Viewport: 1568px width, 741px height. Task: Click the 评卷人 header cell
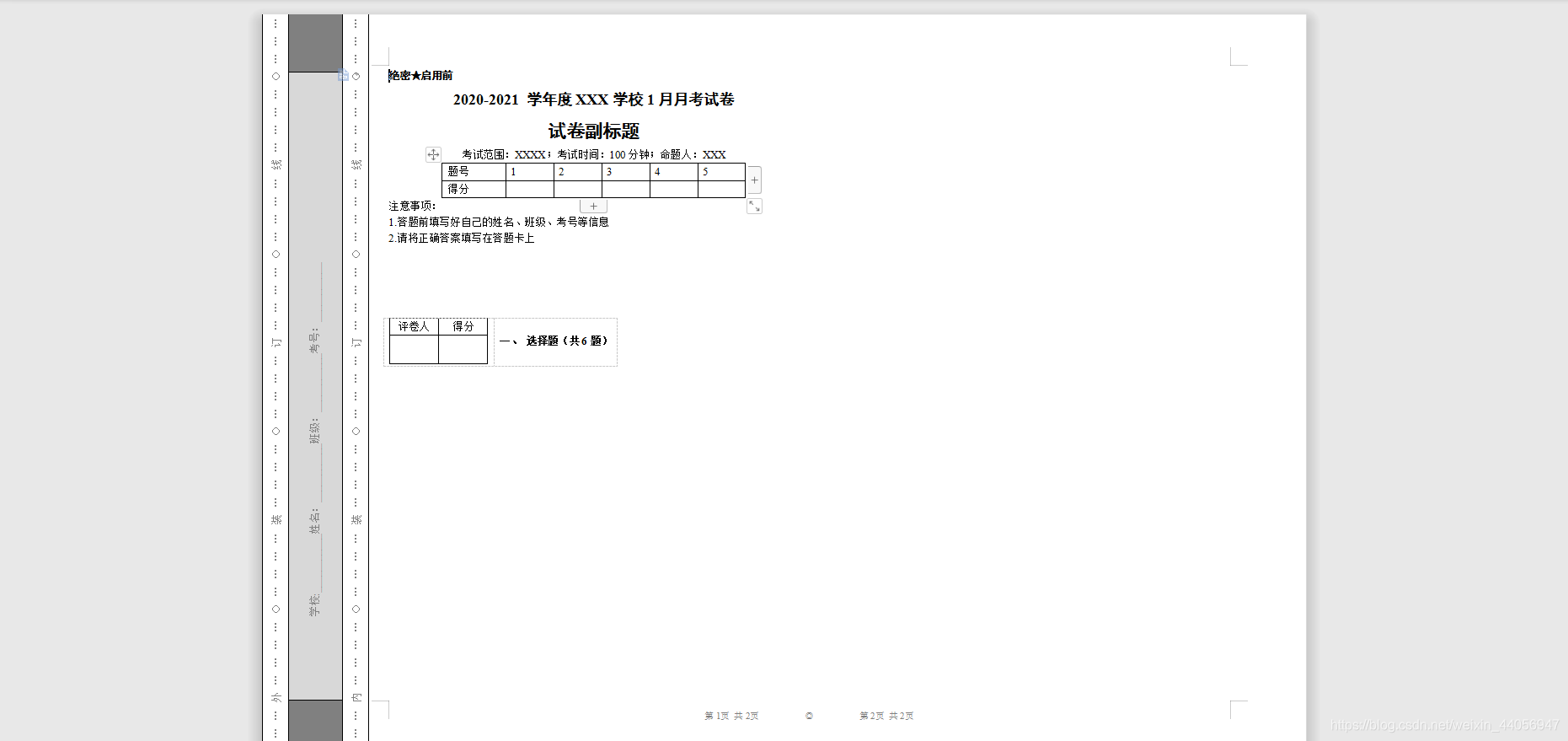click(414, 327)
